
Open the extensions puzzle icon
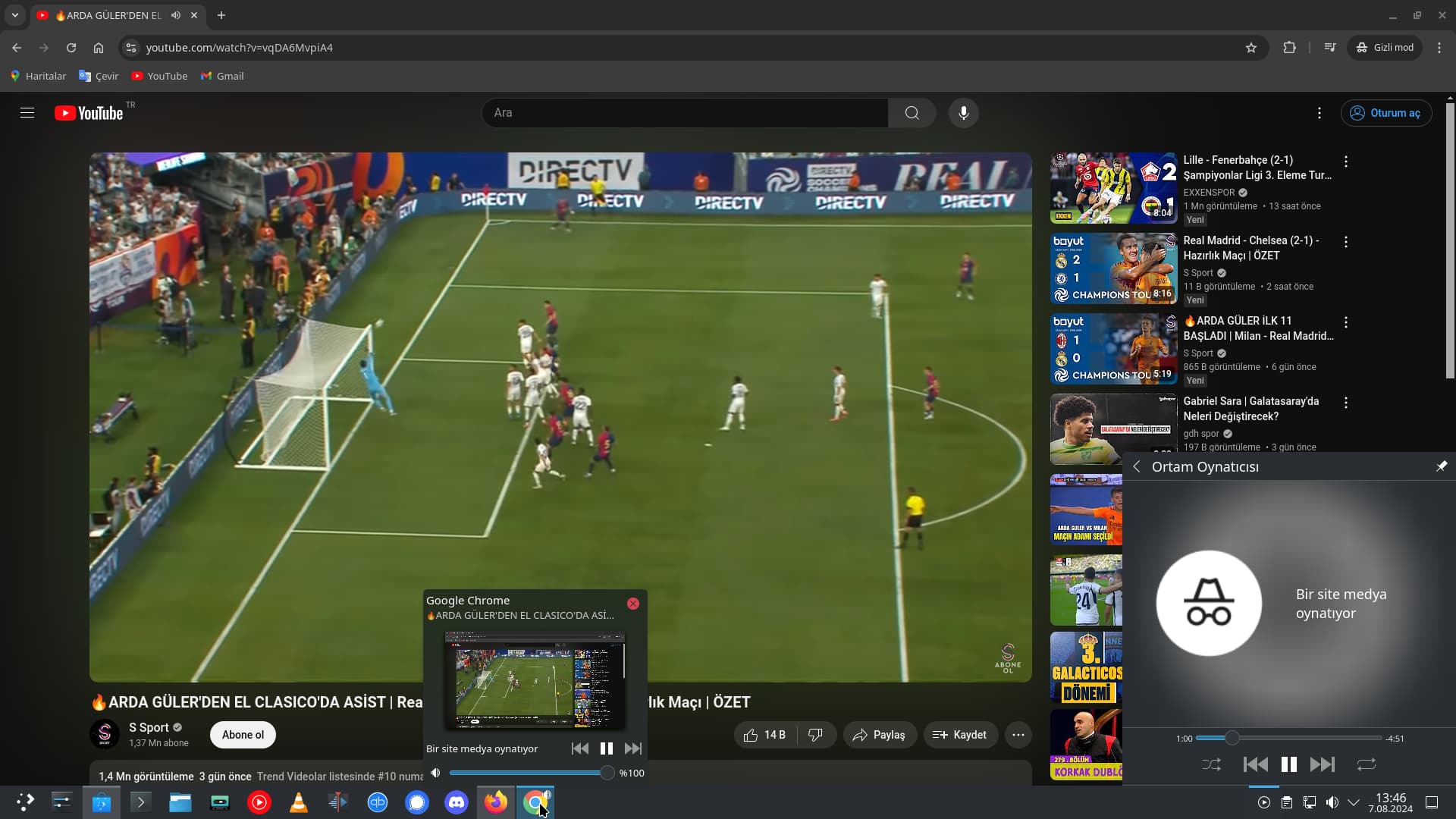pyautogui.click(x=1289, y=48)
